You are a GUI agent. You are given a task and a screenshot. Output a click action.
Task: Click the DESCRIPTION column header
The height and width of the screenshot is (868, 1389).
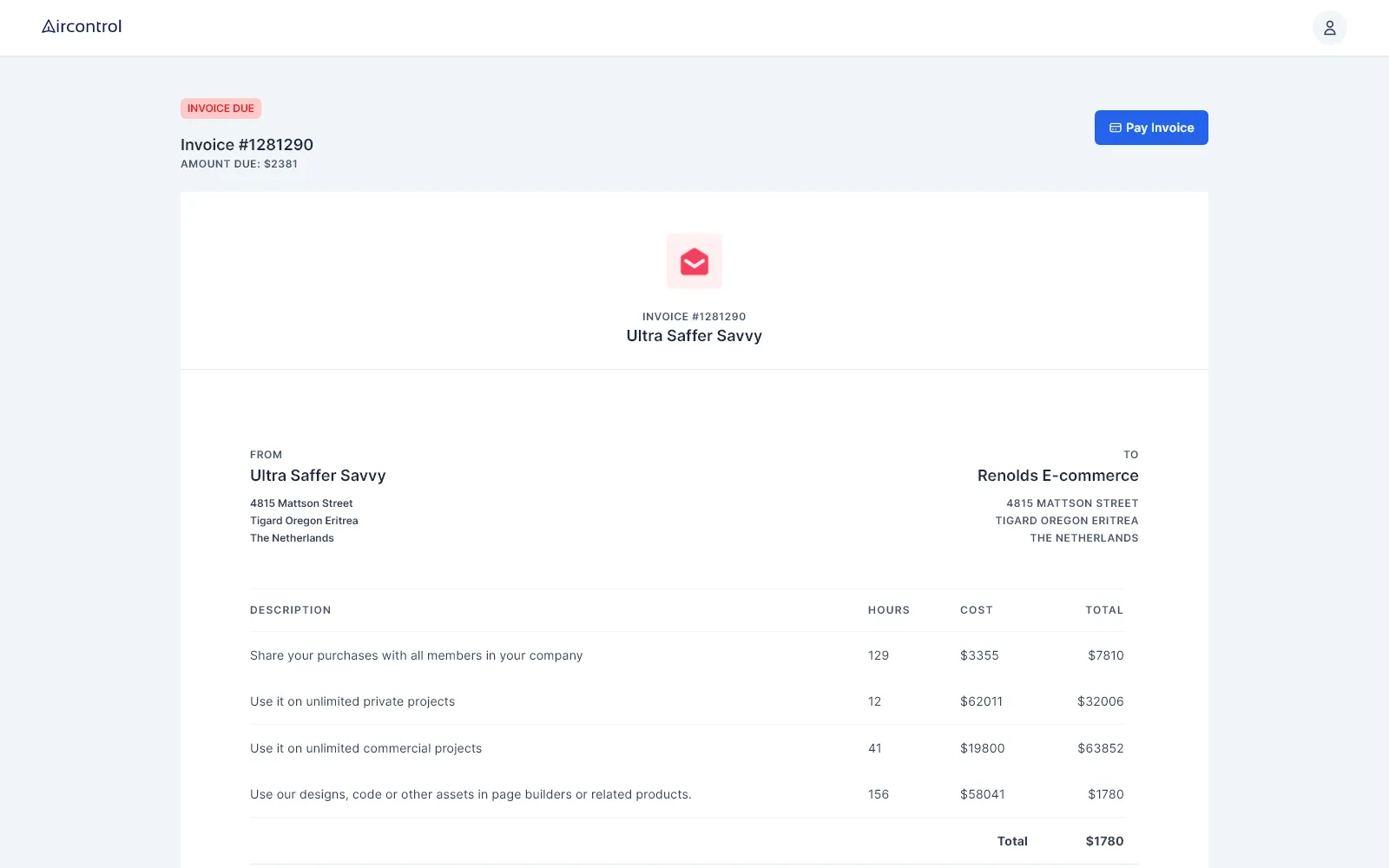(291, 610)
